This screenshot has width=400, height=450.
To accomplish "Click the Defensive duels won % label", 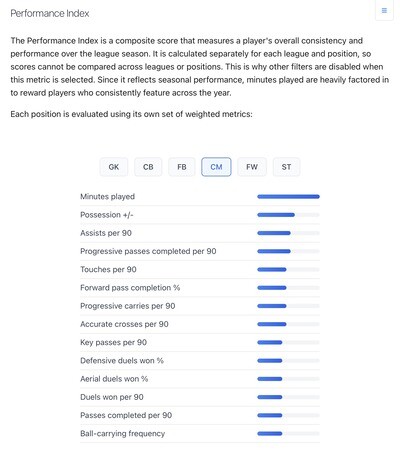I will [x=122, y=361].
